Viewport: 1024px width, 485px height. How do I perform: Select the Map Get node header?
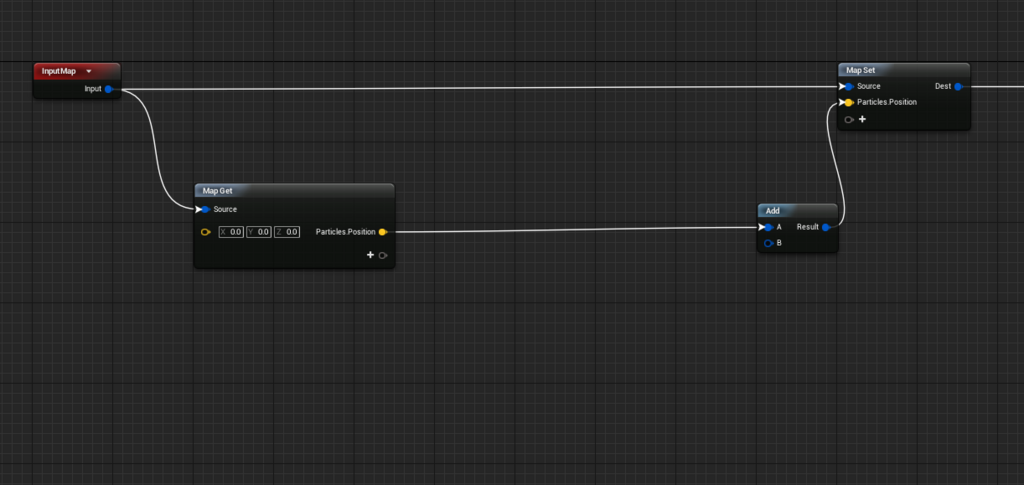click(295, 191)
